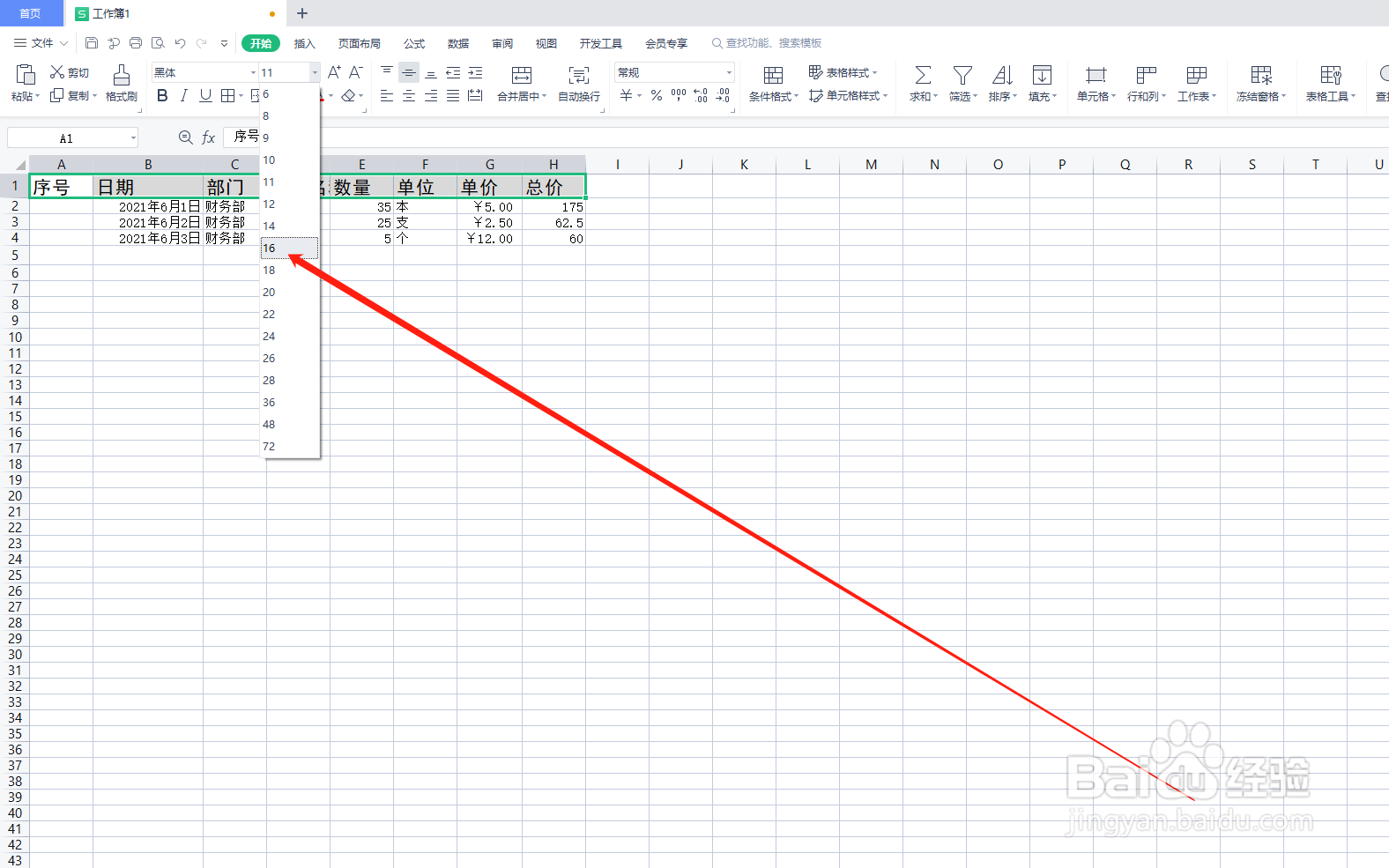1389x868 pixels.
Task: Toggle top vertical alignment
Action: pyautogui.click(x=387, y=72)
